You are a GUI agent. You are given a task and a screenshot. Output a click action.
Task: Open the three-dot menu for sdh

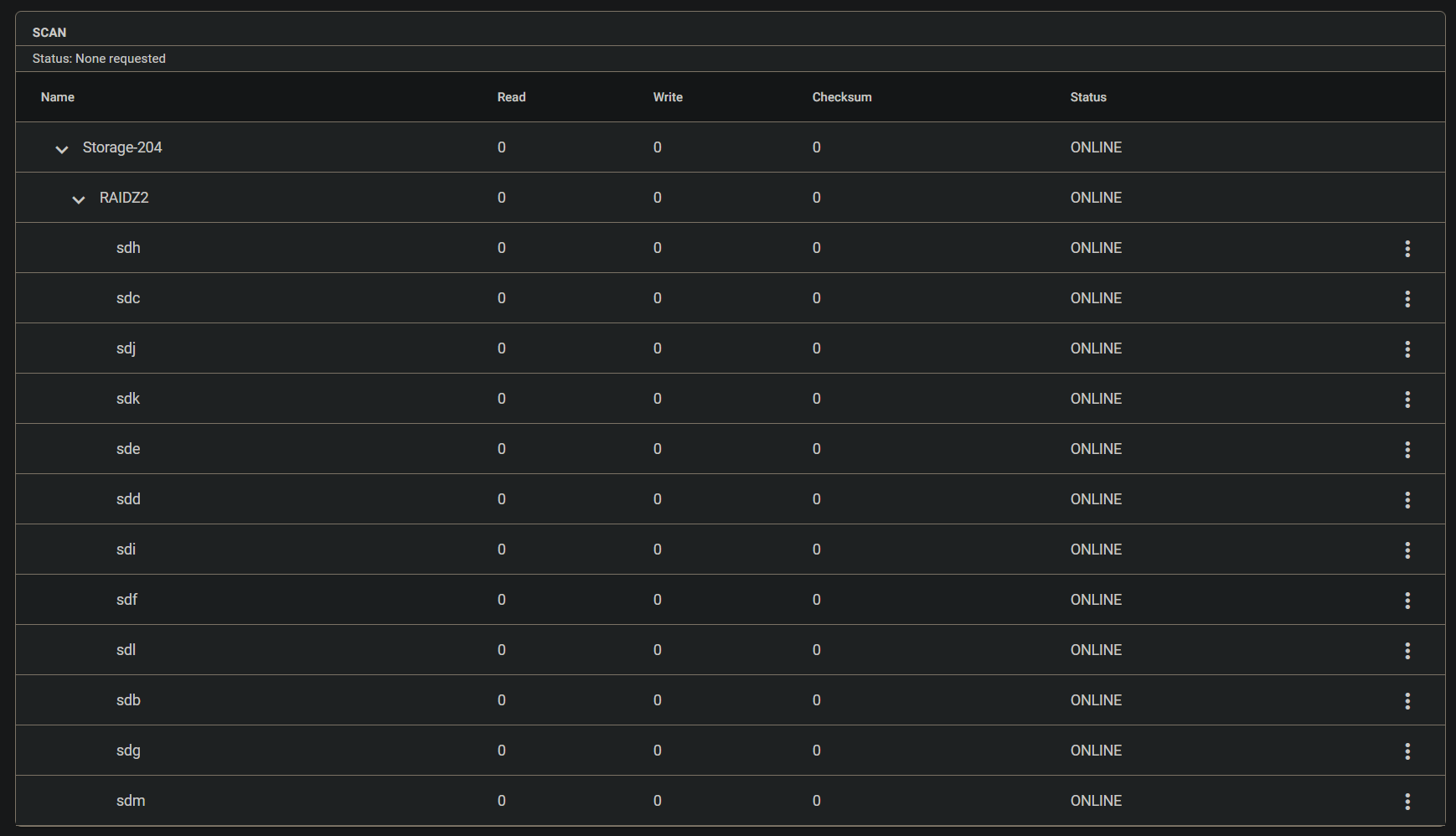pyautogui.click(x=1407, y=248)
